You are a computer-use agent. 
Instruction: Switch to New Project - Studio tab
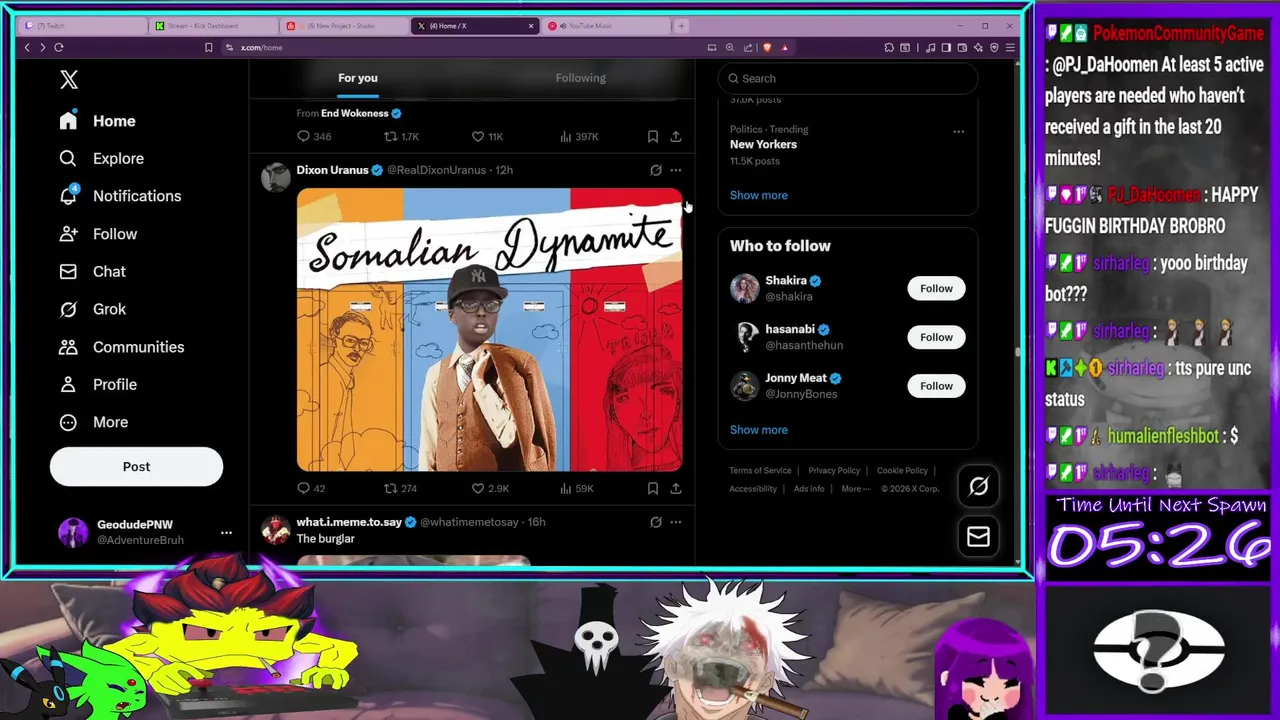tap(345, 25)
